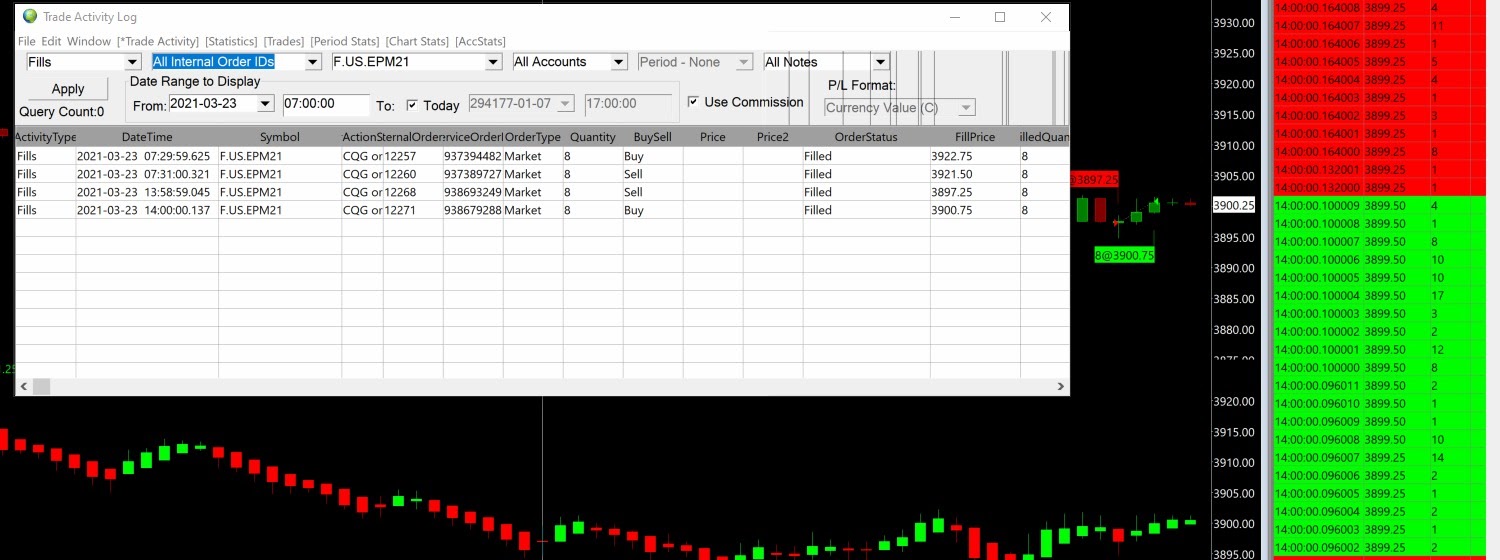Switch to the [*Trade Activity] tab

(x=158, y=41)
